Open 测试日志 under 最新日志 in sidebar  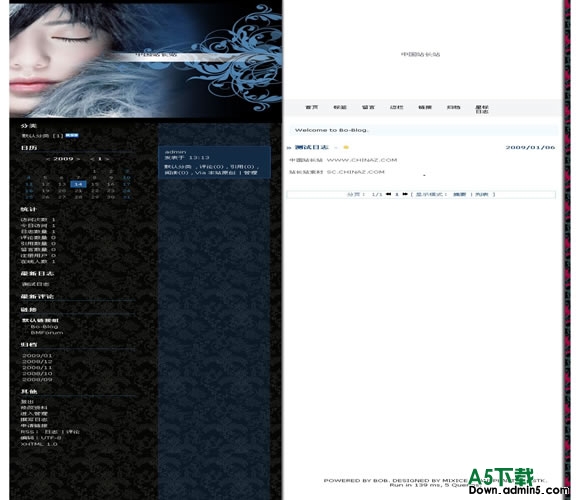click(36, 284)
